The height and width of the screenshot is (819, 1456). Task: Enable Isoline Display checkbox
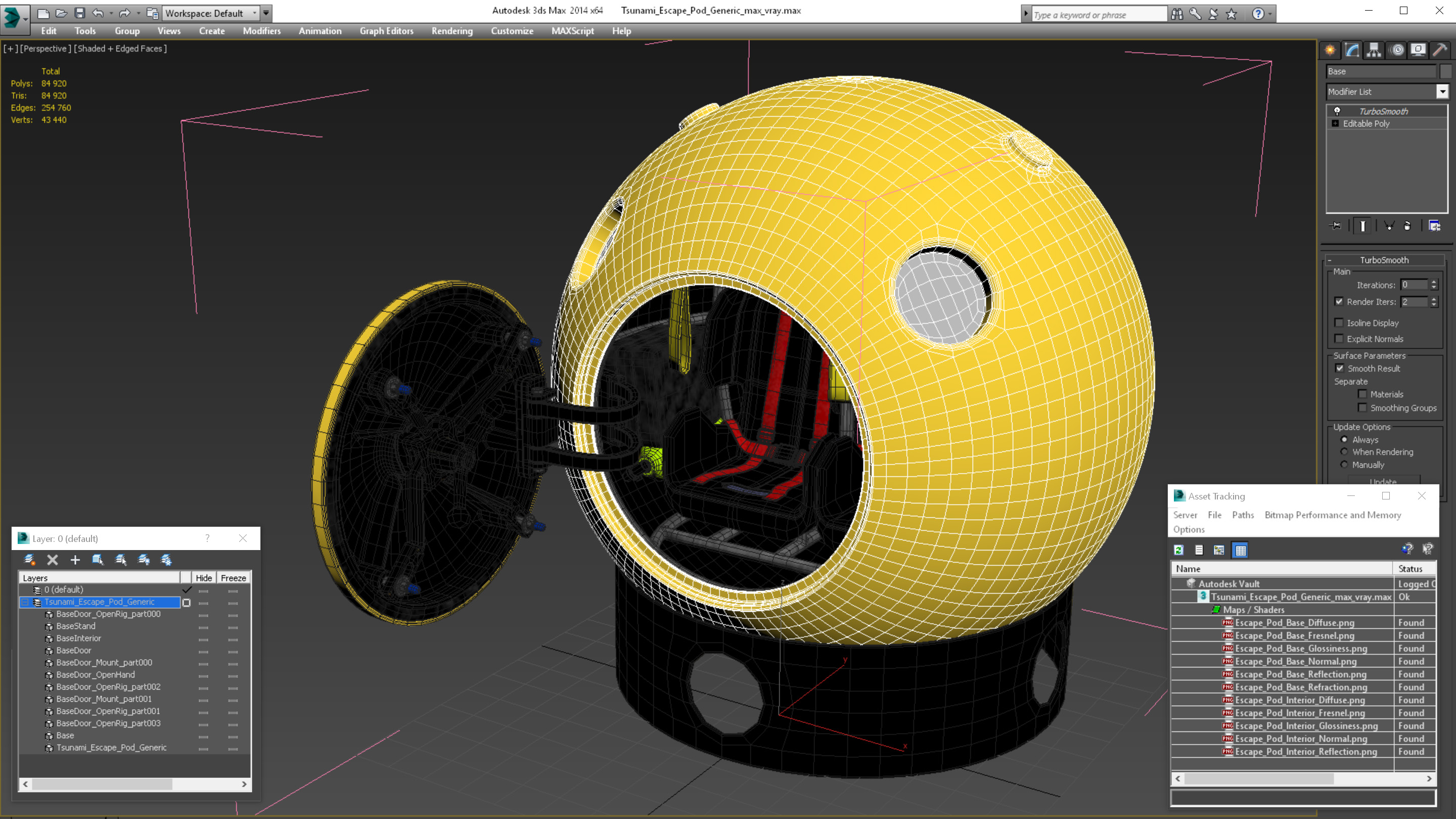1339,323
